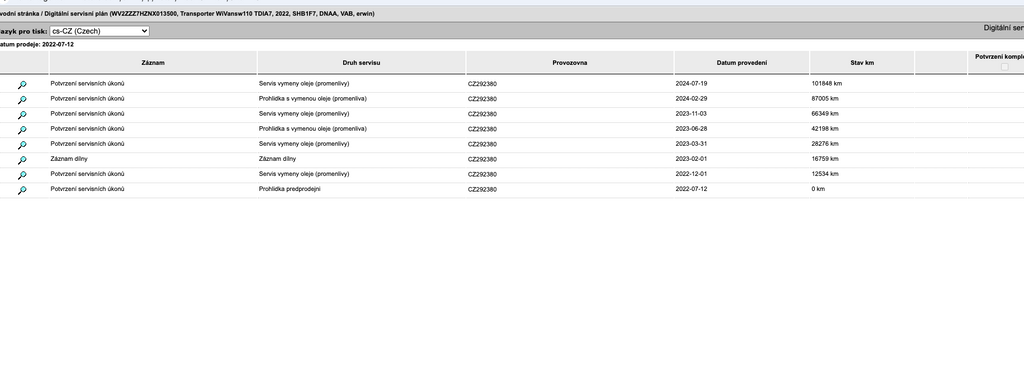Open details magnifier for 2022-12-01 record
The height and width of the screenshot is (373, 1024).
[x=22, y=175]
